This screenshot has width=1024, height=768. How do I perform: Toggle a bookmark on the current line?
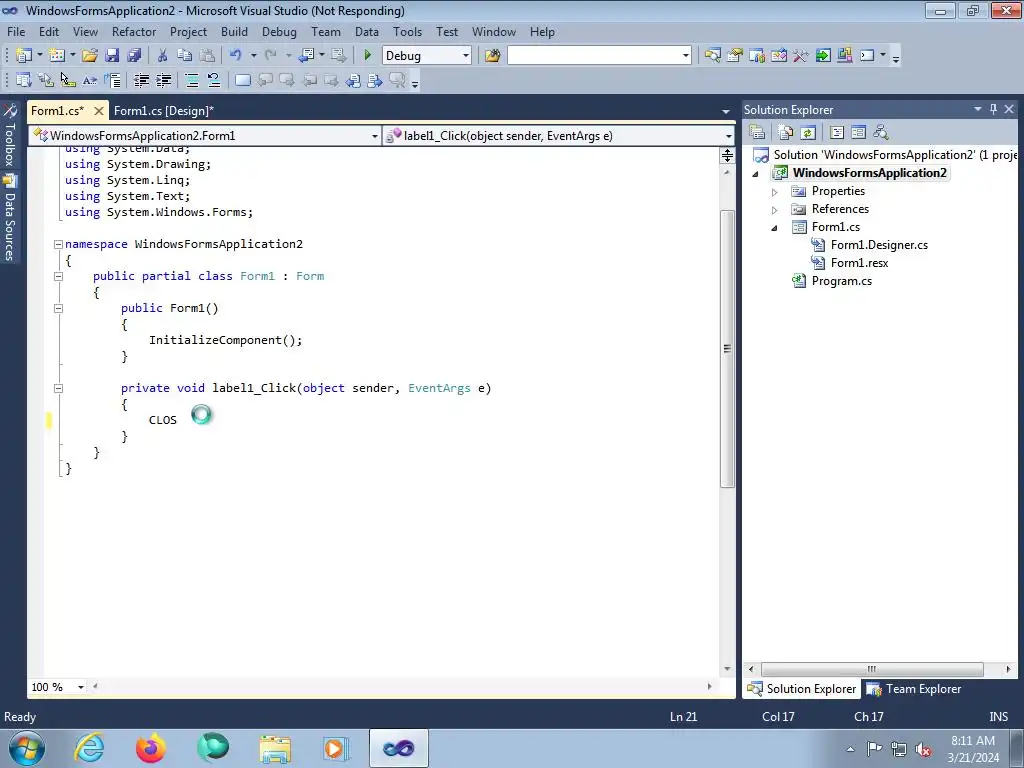coord(242,80)
